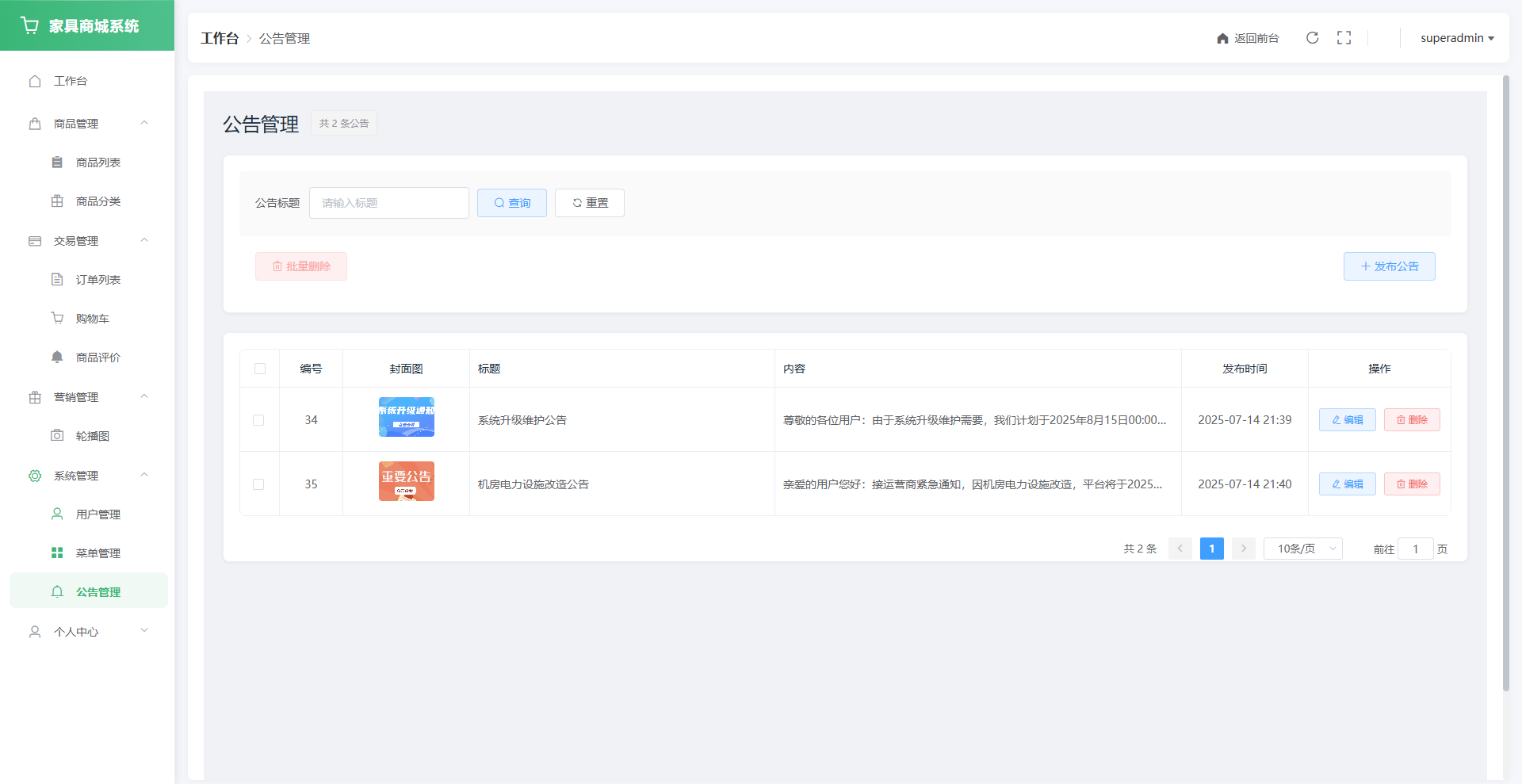Open 商品评价 bell icon item
This screenshot has height=784, width=1522.
[57, 358]
